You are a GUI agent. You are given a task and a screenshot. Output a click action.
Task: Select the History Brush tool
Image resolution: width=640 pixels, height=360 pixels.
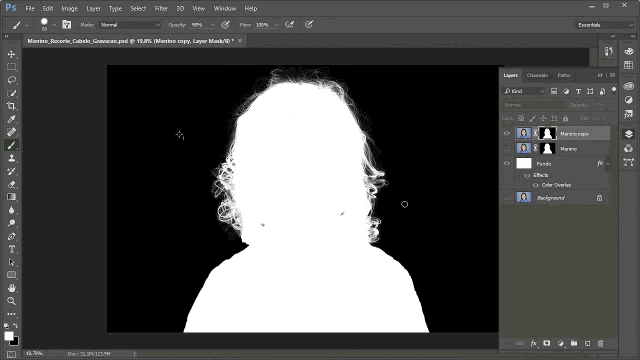click(11, 171)
